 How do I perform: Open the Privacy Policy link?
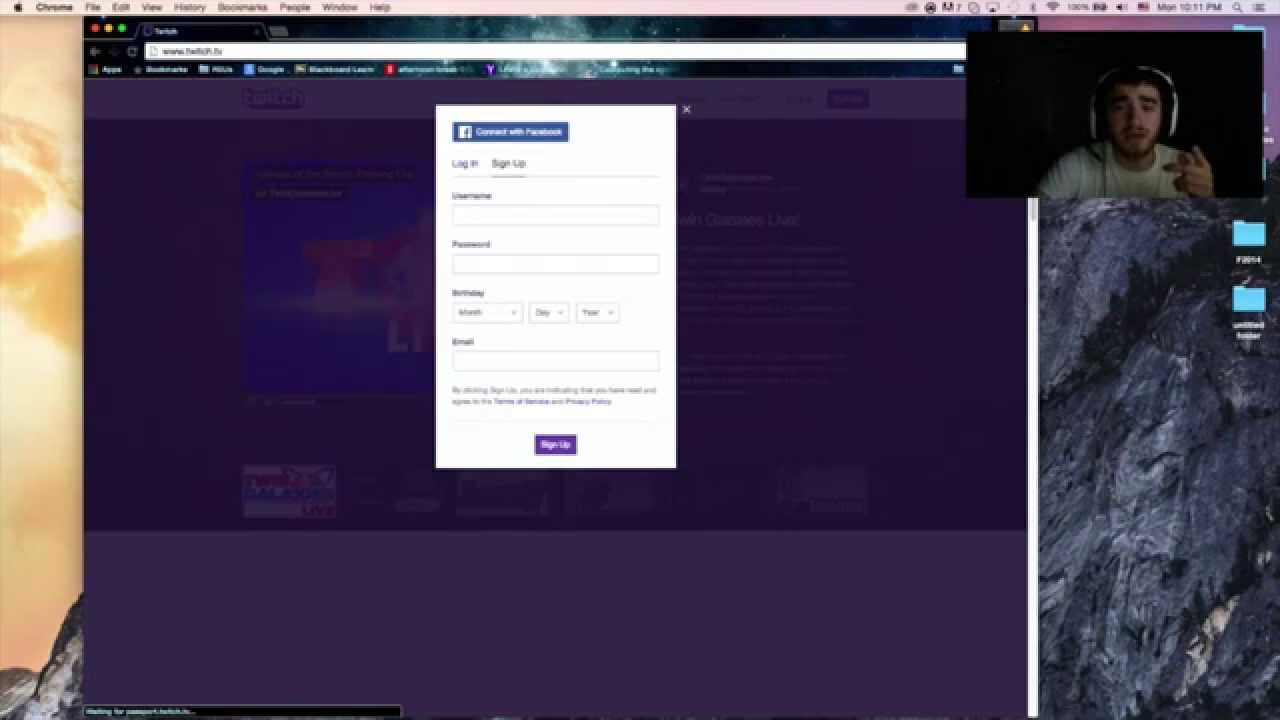point(588,401)
